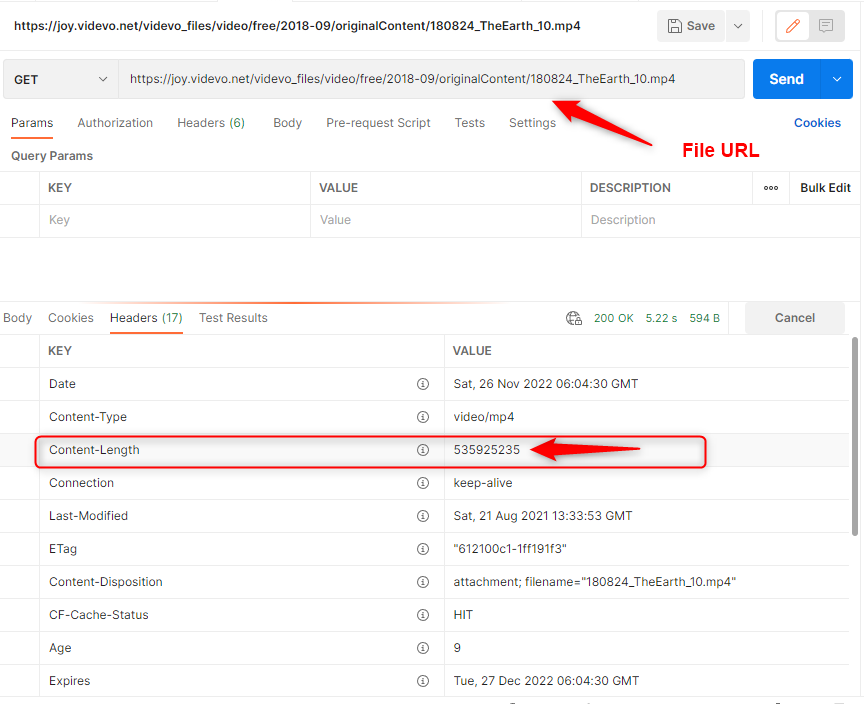The width and height of the screenshot is (864, 704).
Task: Click info icon next to Date header
Action: (x=423, y=384)
